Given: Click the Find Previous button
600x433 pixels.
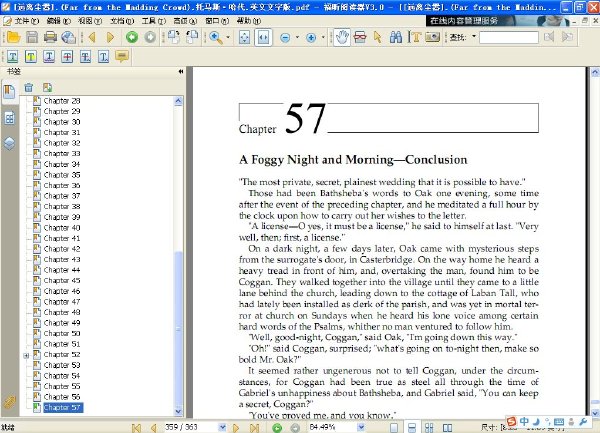Looking at the screenshot, I should tap(549, 37).
